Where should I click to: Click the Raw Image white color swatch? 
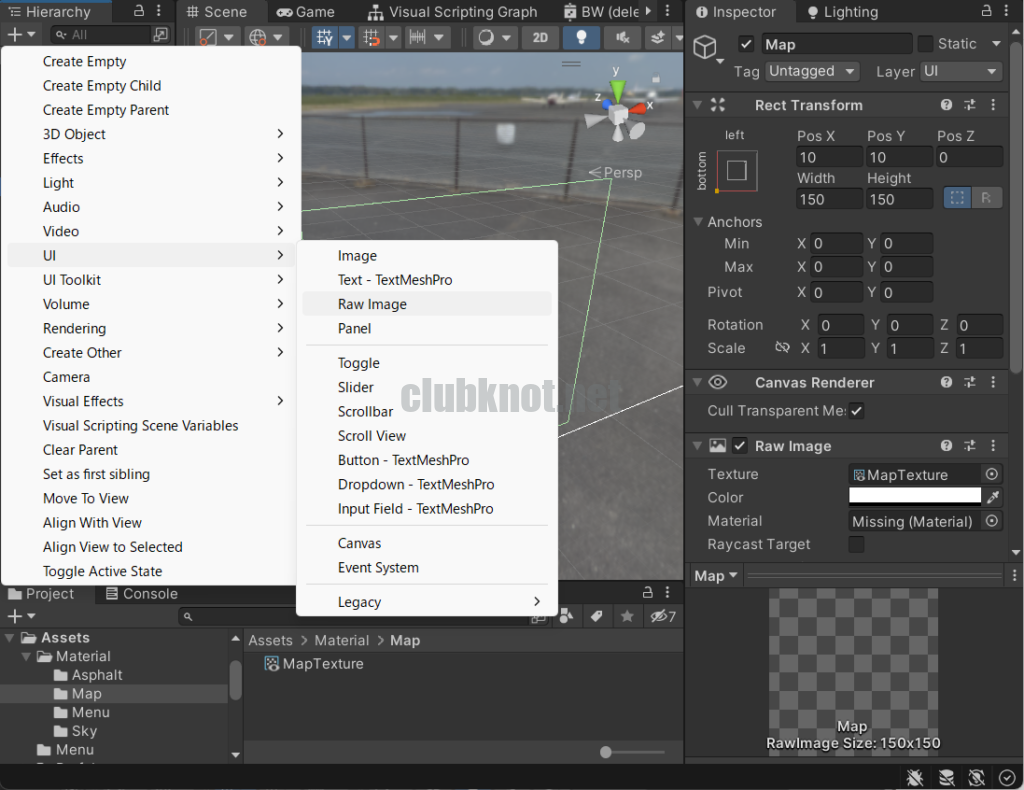coord(914,497)
